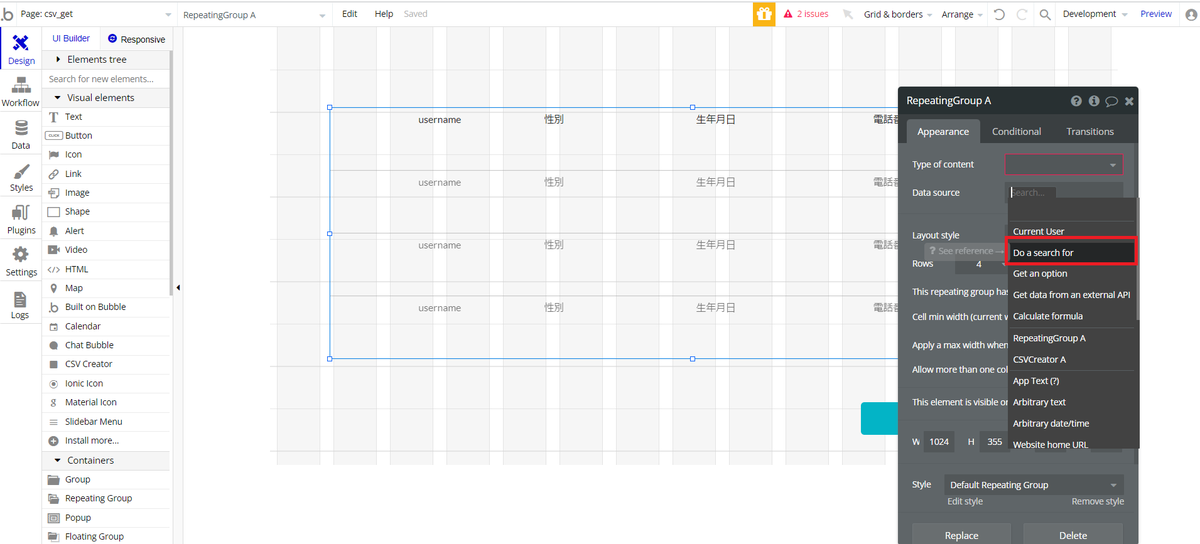This screenshot has width=1200, height=544.
Task: Choose 'Get an option' from the list
Action: point(1072,274)
